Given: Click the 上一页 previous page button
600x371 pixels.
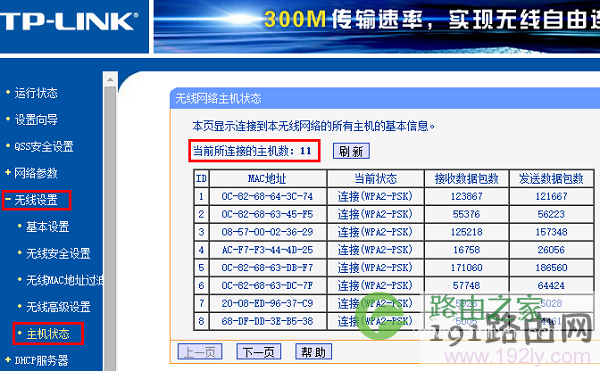Looking at the screenshot, I should (200, 351).
